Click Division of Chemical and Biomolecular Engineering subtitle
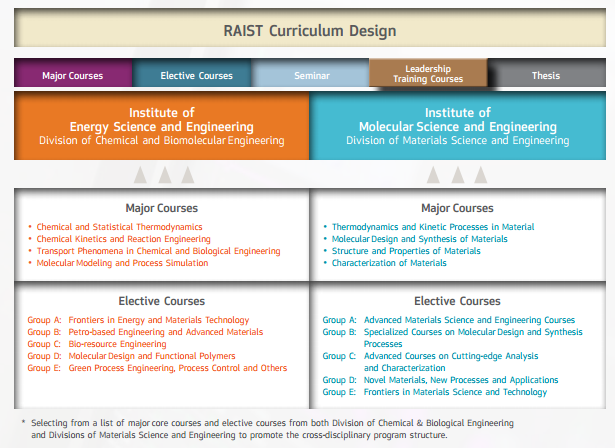This screenshot has height=448, width=615. [162, 140]
